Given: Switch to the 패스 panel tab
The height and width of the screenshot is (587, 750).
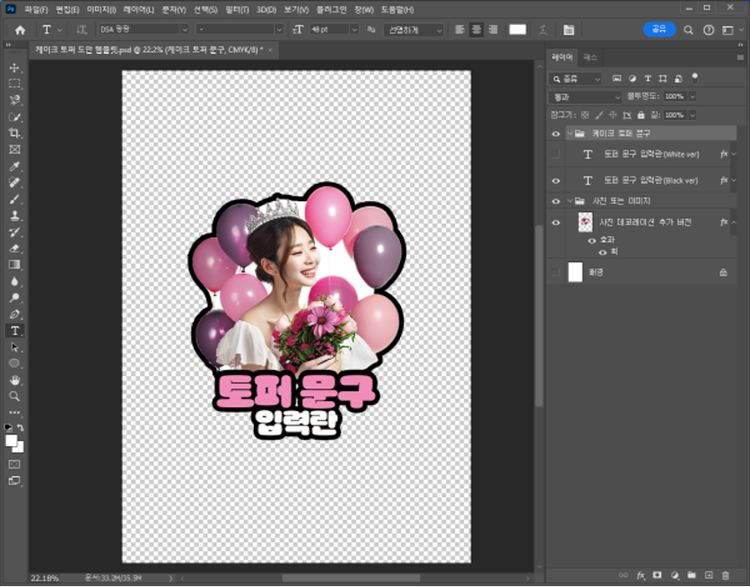Looking at the screenshot, I should (591, 57).
